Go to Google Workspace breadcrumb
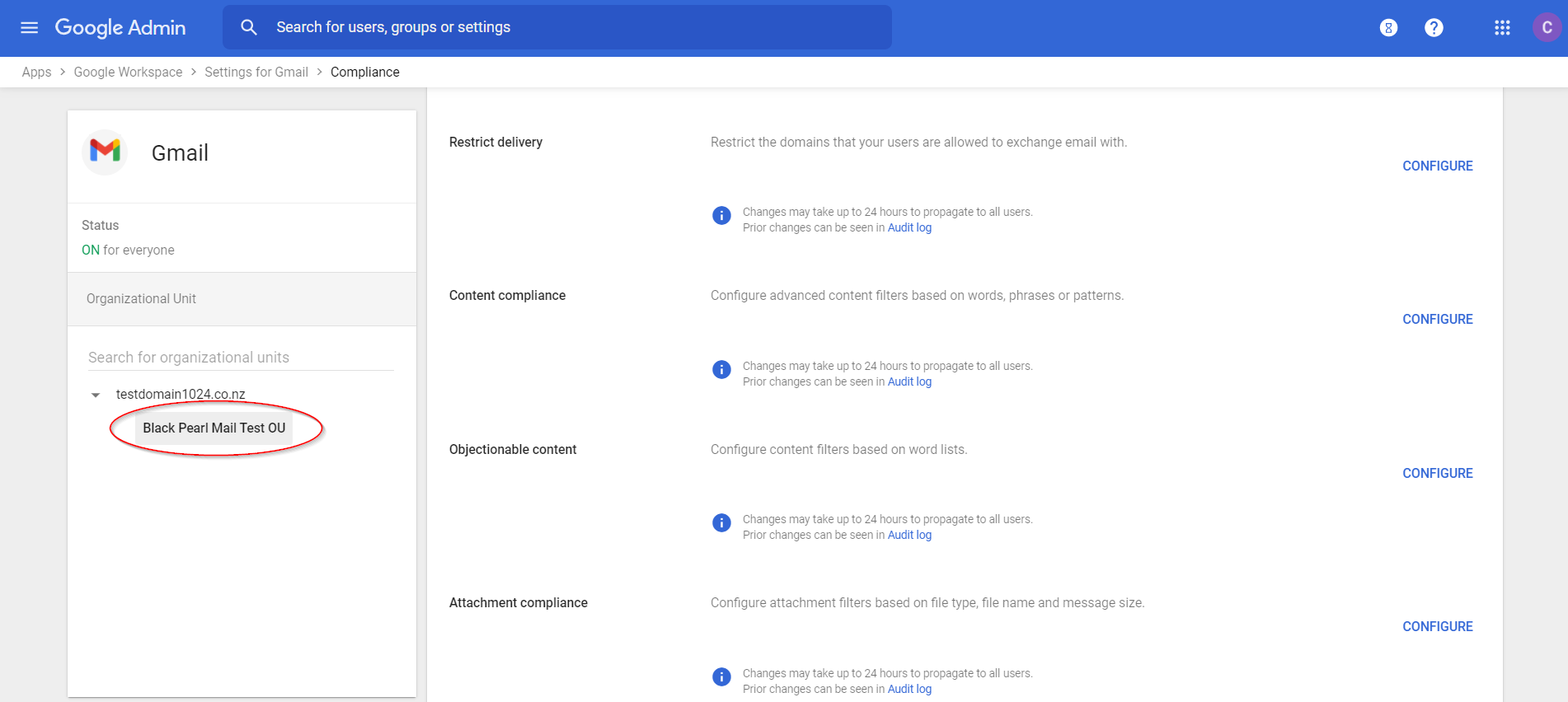1568x702 pixels. click(128, 72)
